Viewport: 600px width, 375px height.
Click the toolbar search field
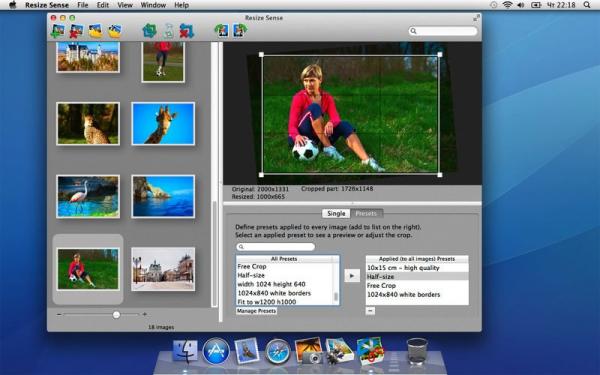pyautogui.click(x=443, y=31)
